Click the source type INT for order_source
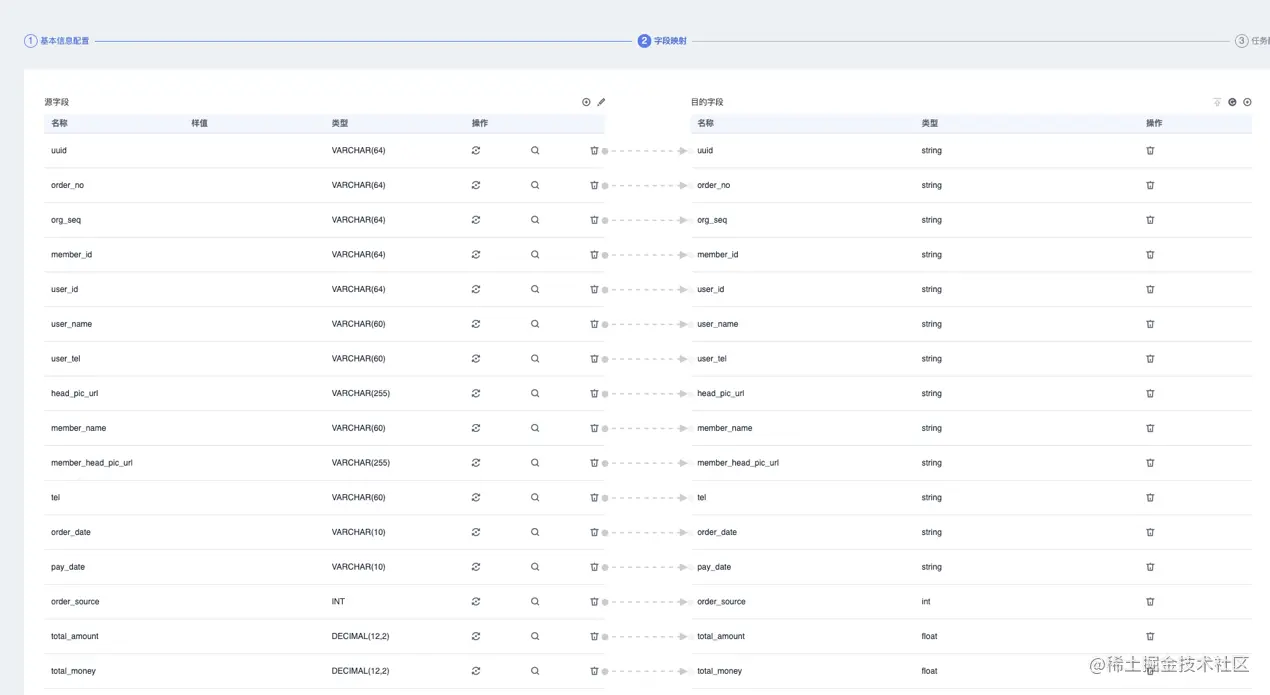The height and width of the screenshot is (695, 1270). [338, 602]
